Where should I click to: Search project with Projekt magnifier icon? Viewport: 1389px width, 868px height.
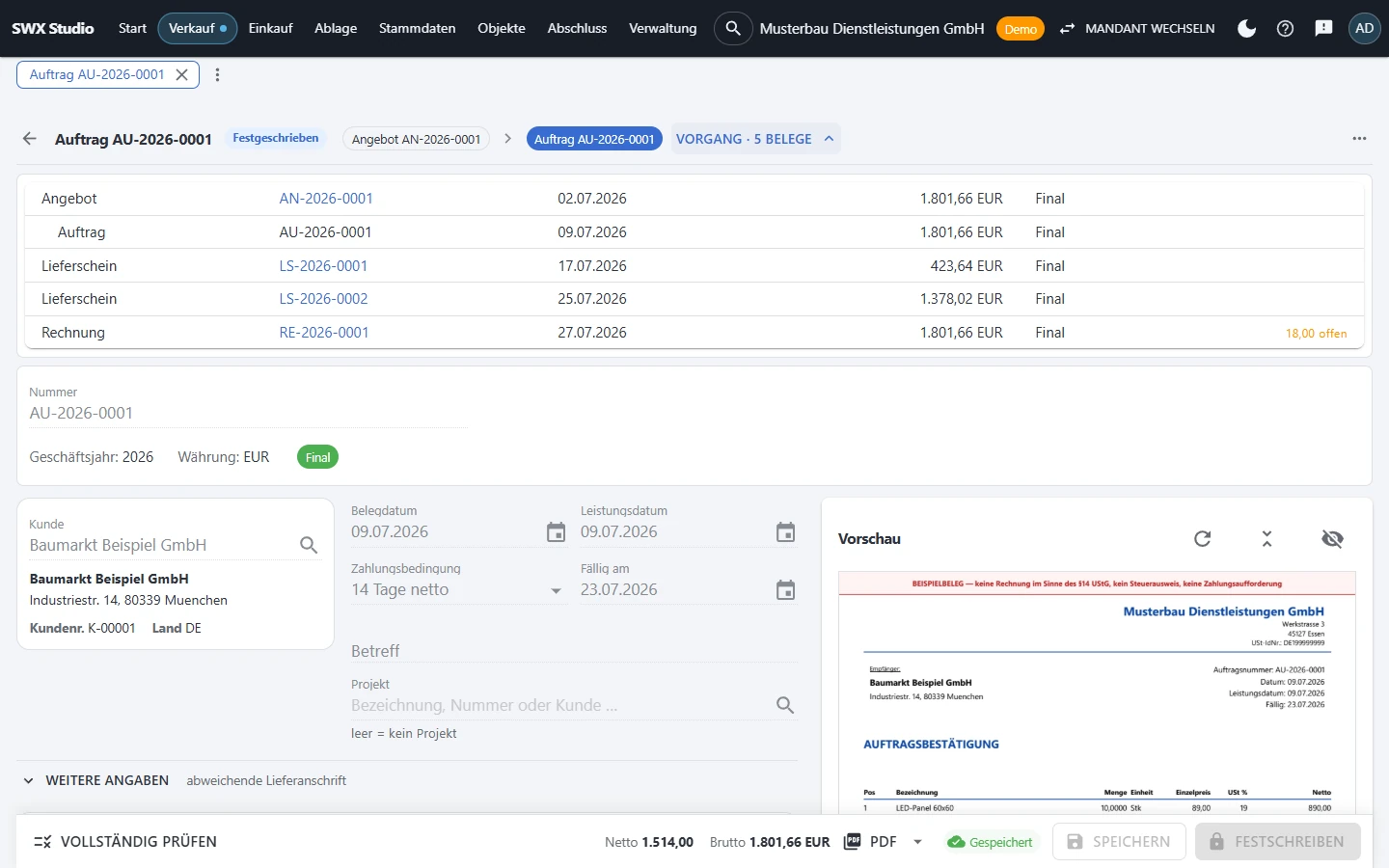pyautogui.click(x=785, y=705)
